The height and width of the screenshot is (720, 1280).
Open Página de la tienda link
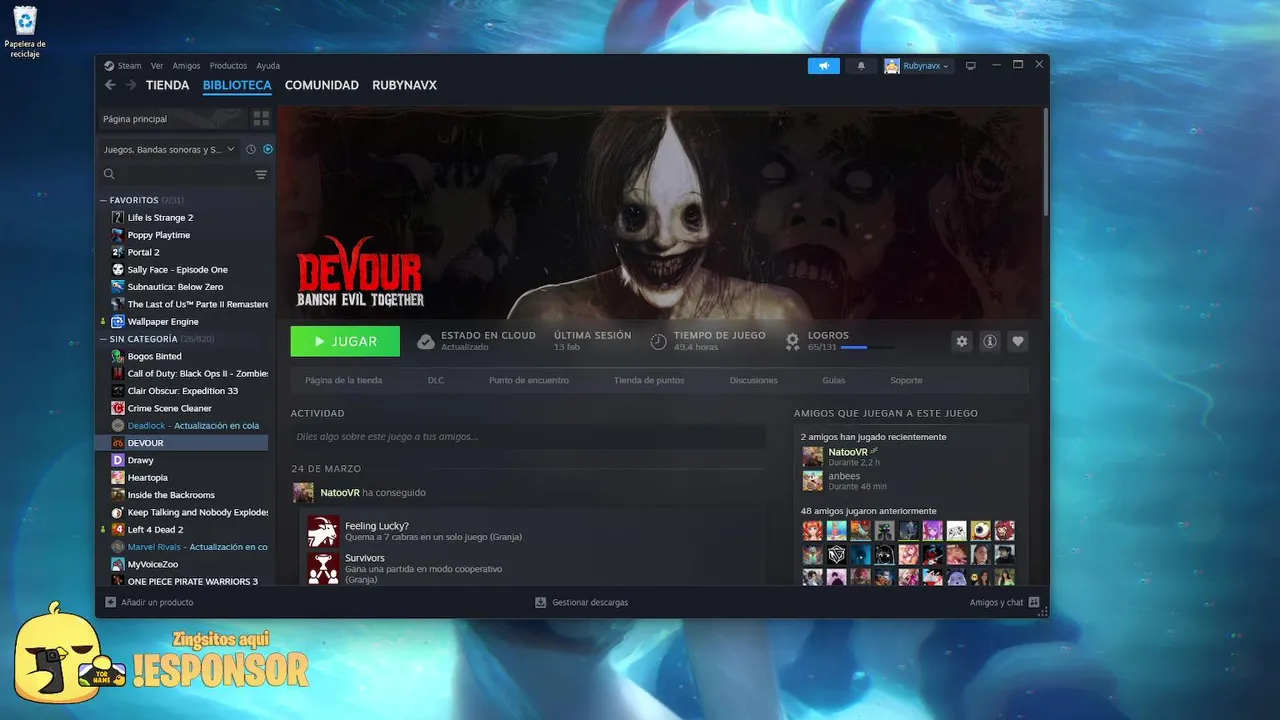(343, 380)
